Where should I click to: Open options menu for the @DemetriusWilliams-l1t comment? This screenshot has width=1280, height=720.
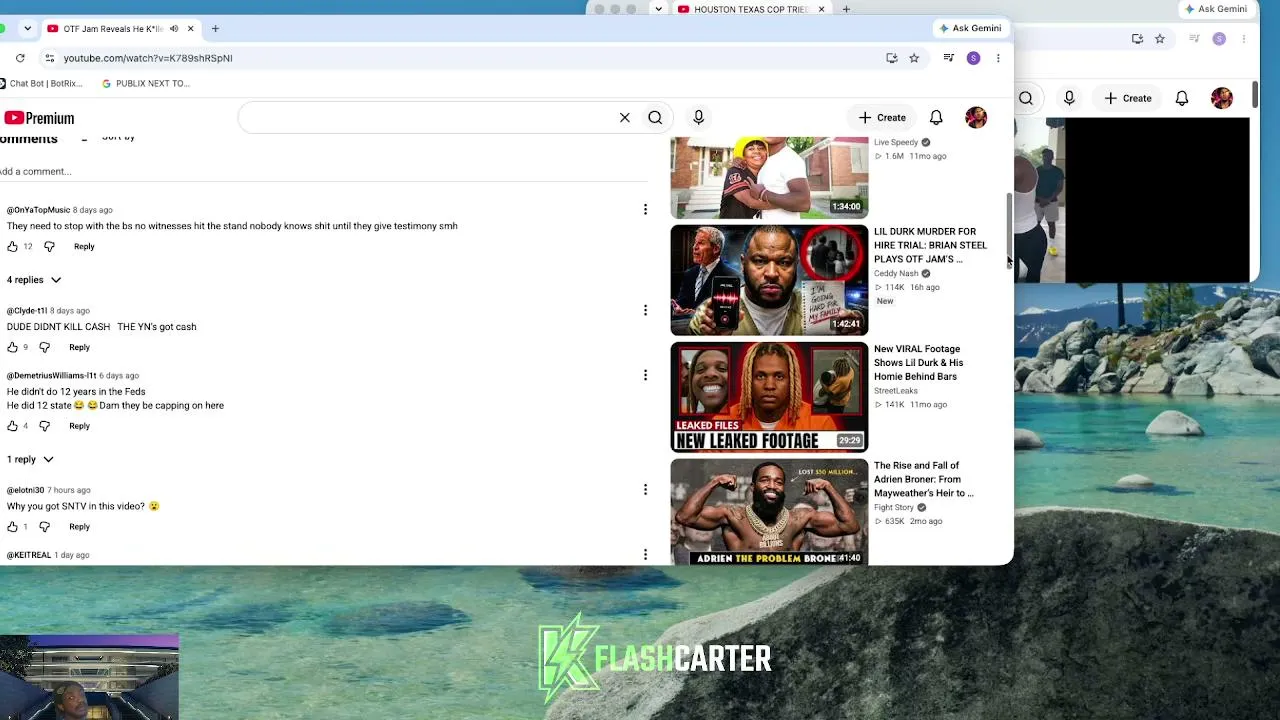pyautogui.click(x=645, y=376)
